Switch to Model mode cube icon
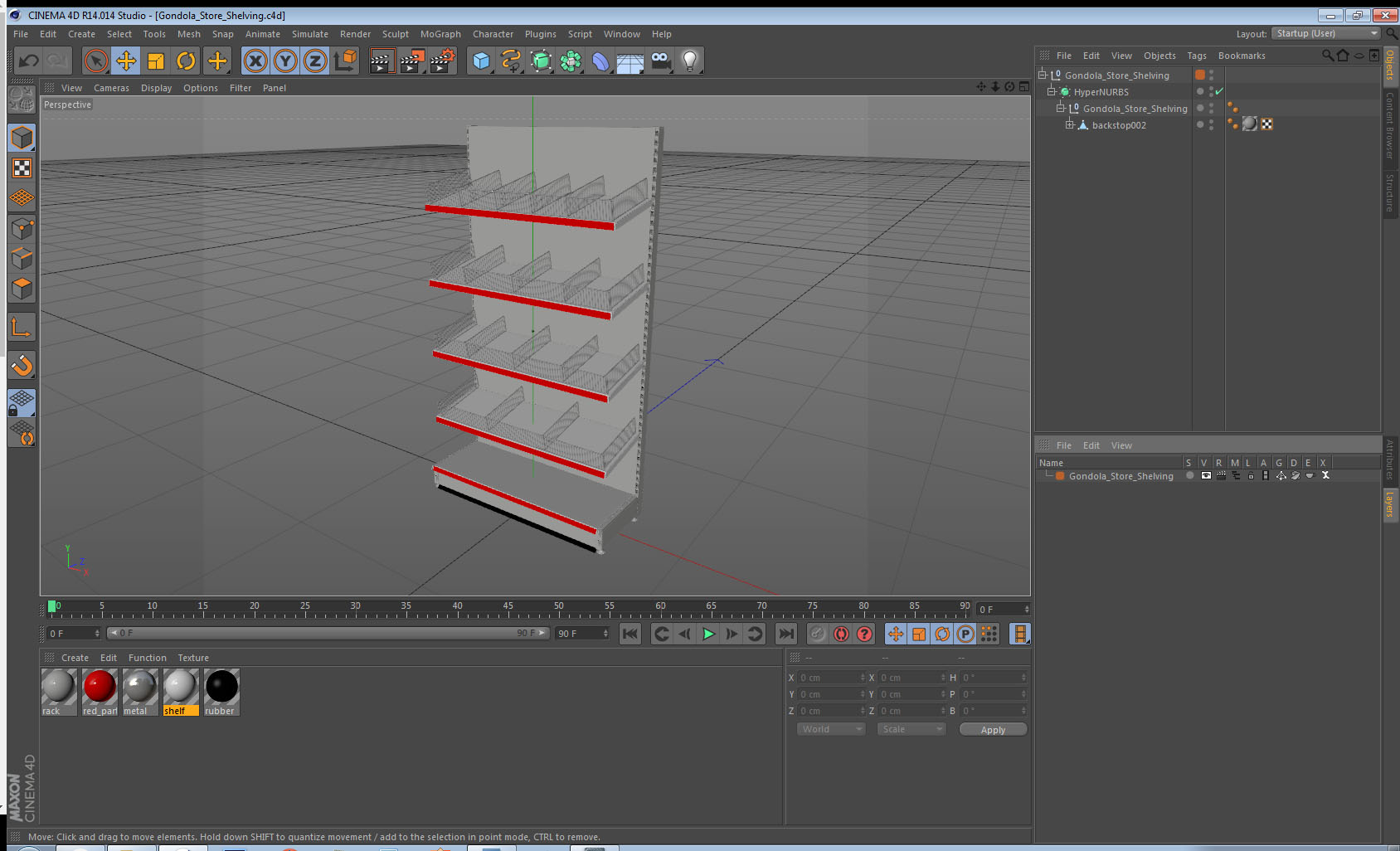This screenshot has height=851, width=1400. click(x=22, y=138)
